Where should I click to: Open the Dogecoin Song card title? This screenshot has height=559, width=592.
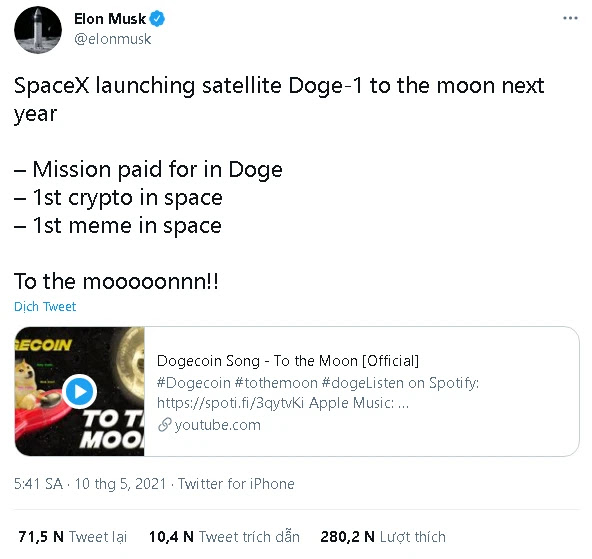coord(288,361)
